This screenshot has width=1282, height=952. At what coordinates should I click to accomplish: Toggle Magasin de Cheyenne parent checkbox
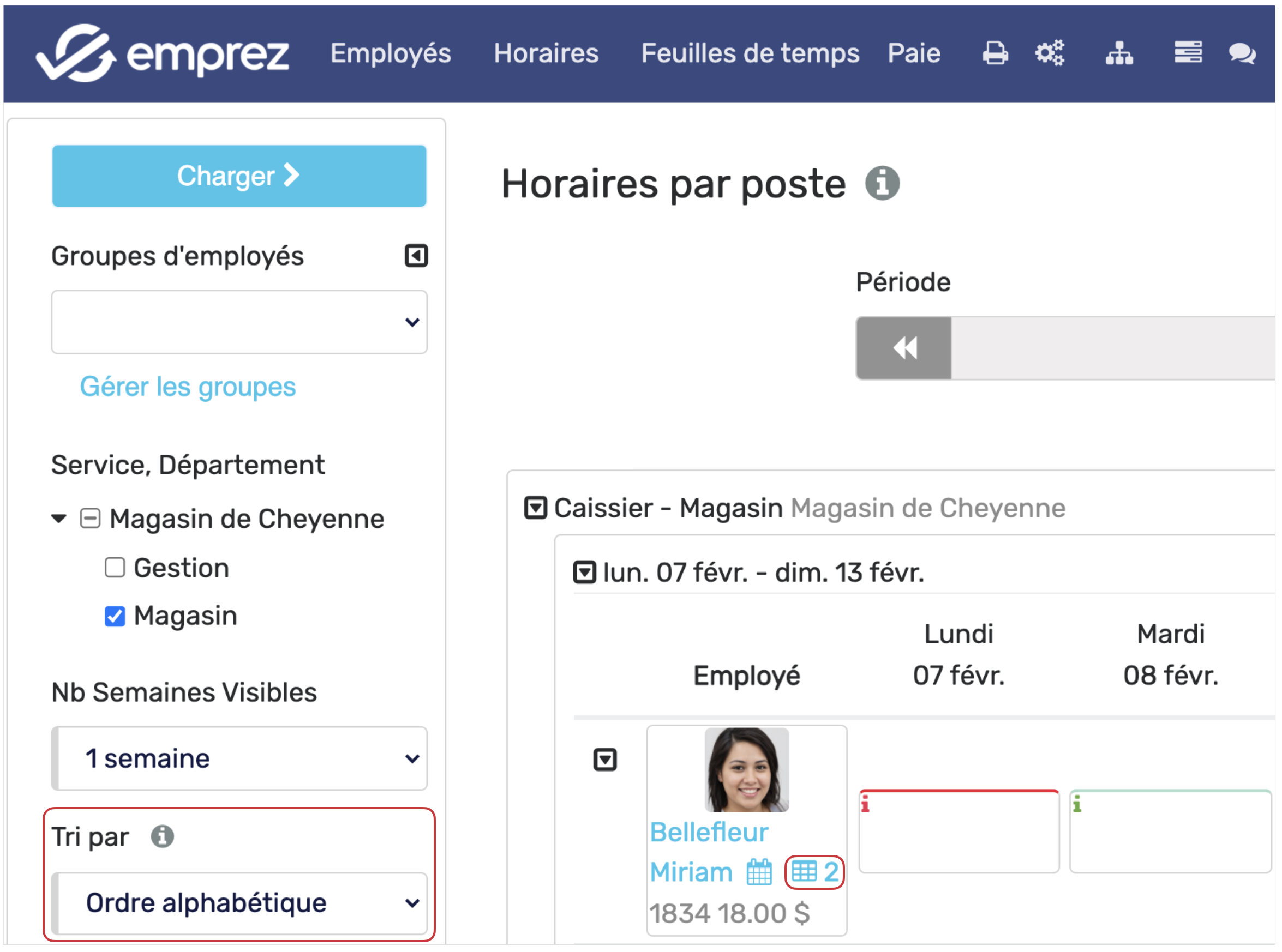pos(90,518)
